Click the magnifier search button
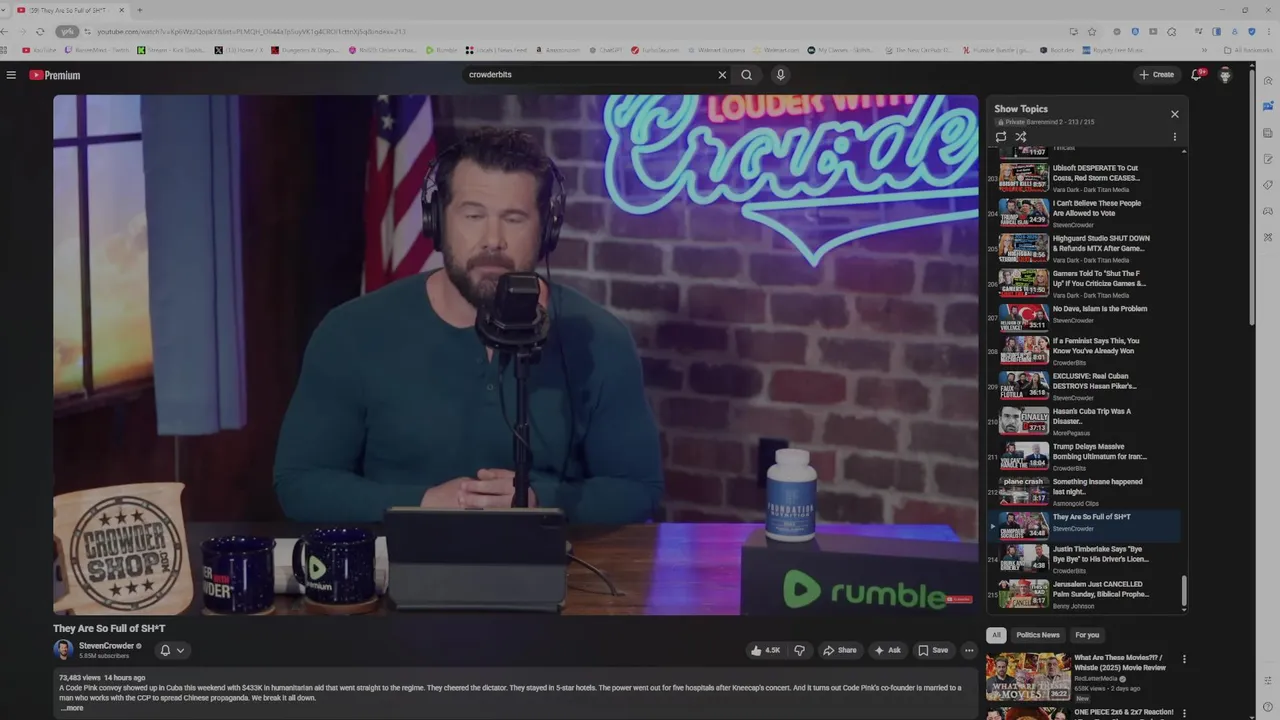The image size is (1280, 720). click(x=746, y=75)
